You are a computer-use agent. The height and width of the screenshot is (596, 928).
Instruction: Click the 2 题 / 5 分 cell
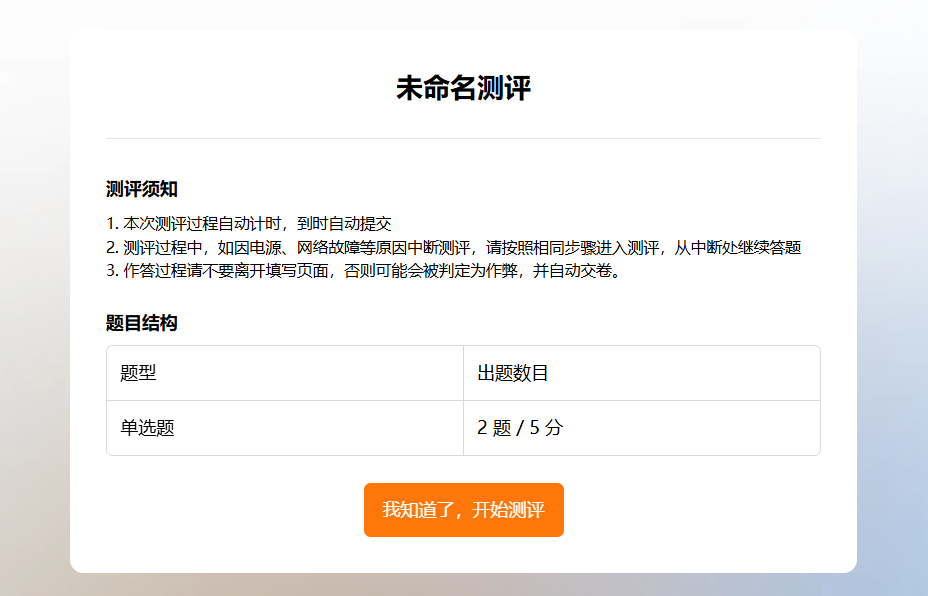click(641, 428)
